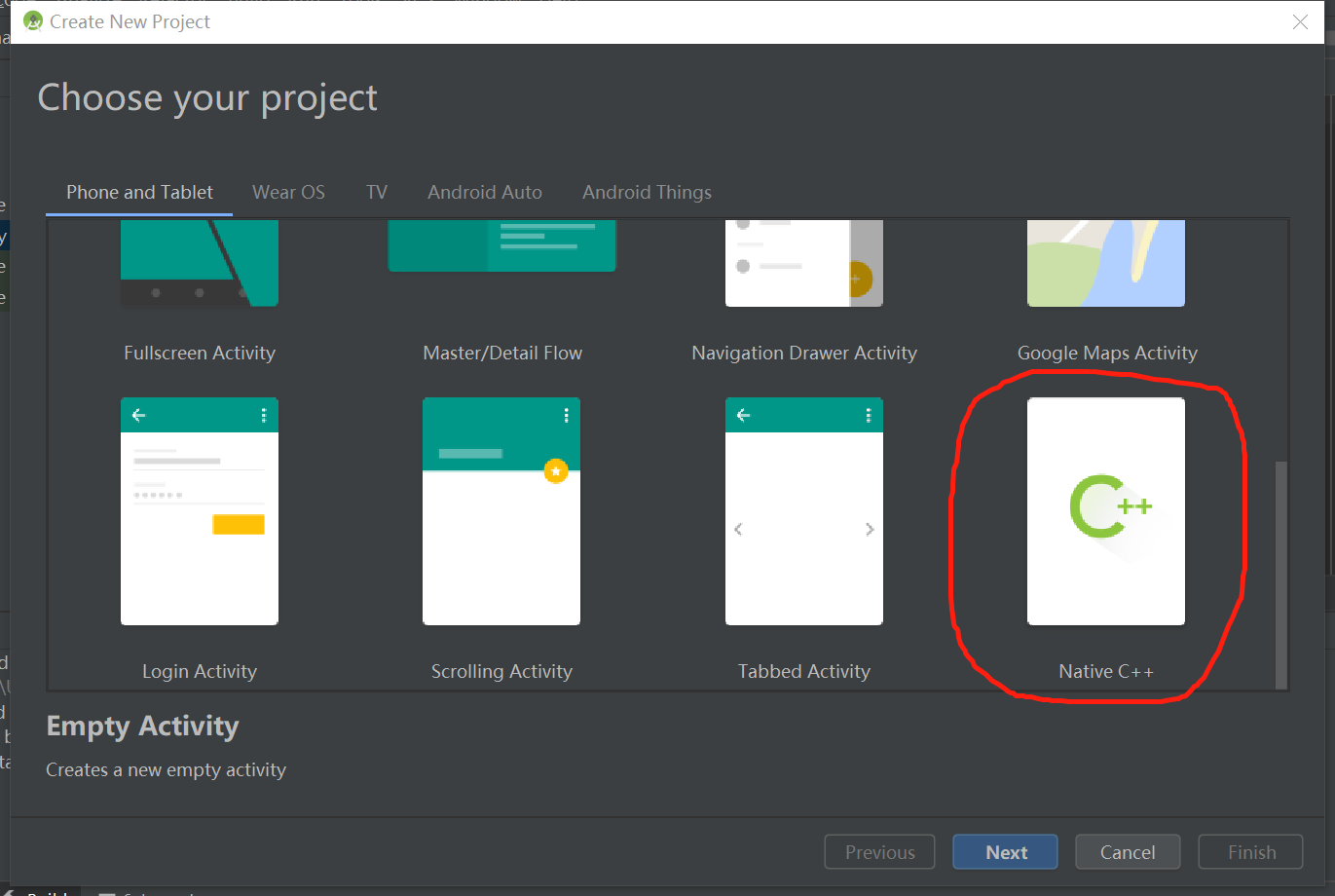Click the Android Studio icon in title bar
This screenshot has height=896, width=1335.
pos(33,21)
